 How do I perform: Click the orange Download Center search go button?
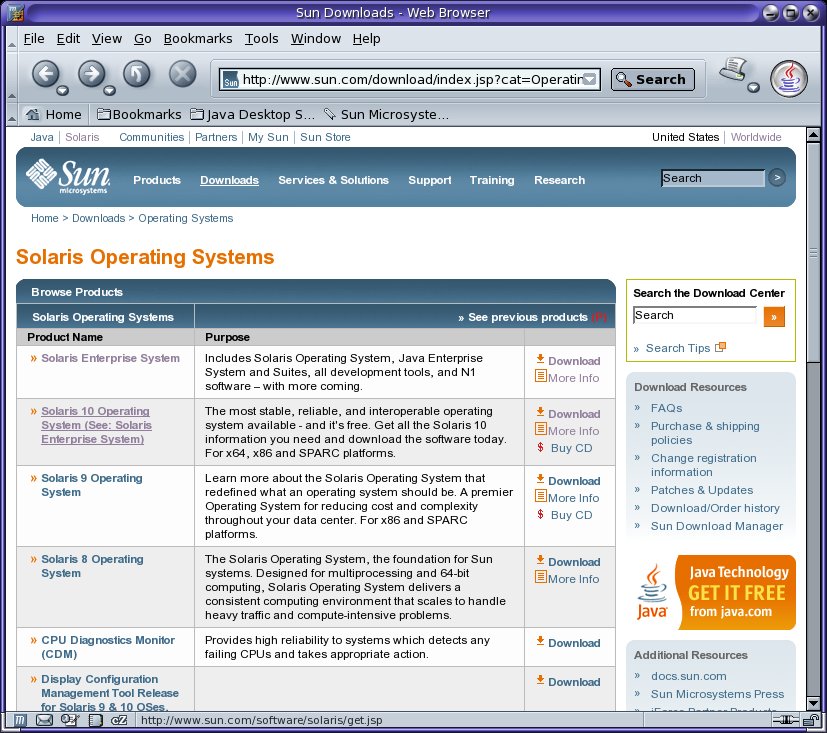(774, 317)
